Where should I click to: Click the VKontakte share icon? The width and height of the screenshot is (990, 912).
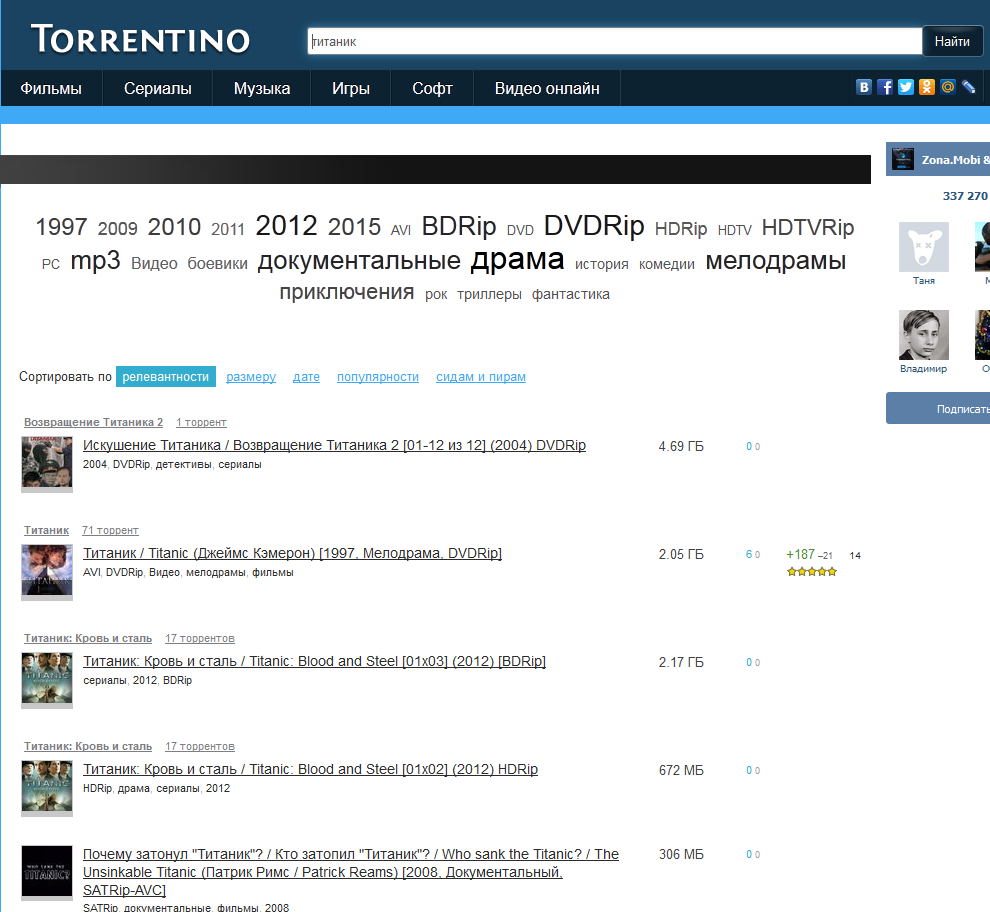click(x=864, y=87)
